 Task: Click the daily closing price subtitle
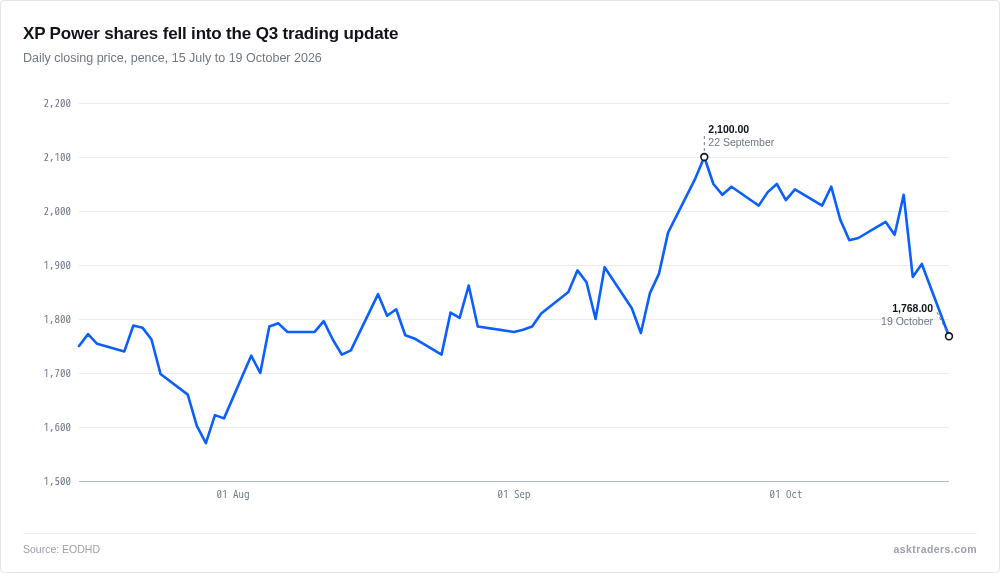172,58
